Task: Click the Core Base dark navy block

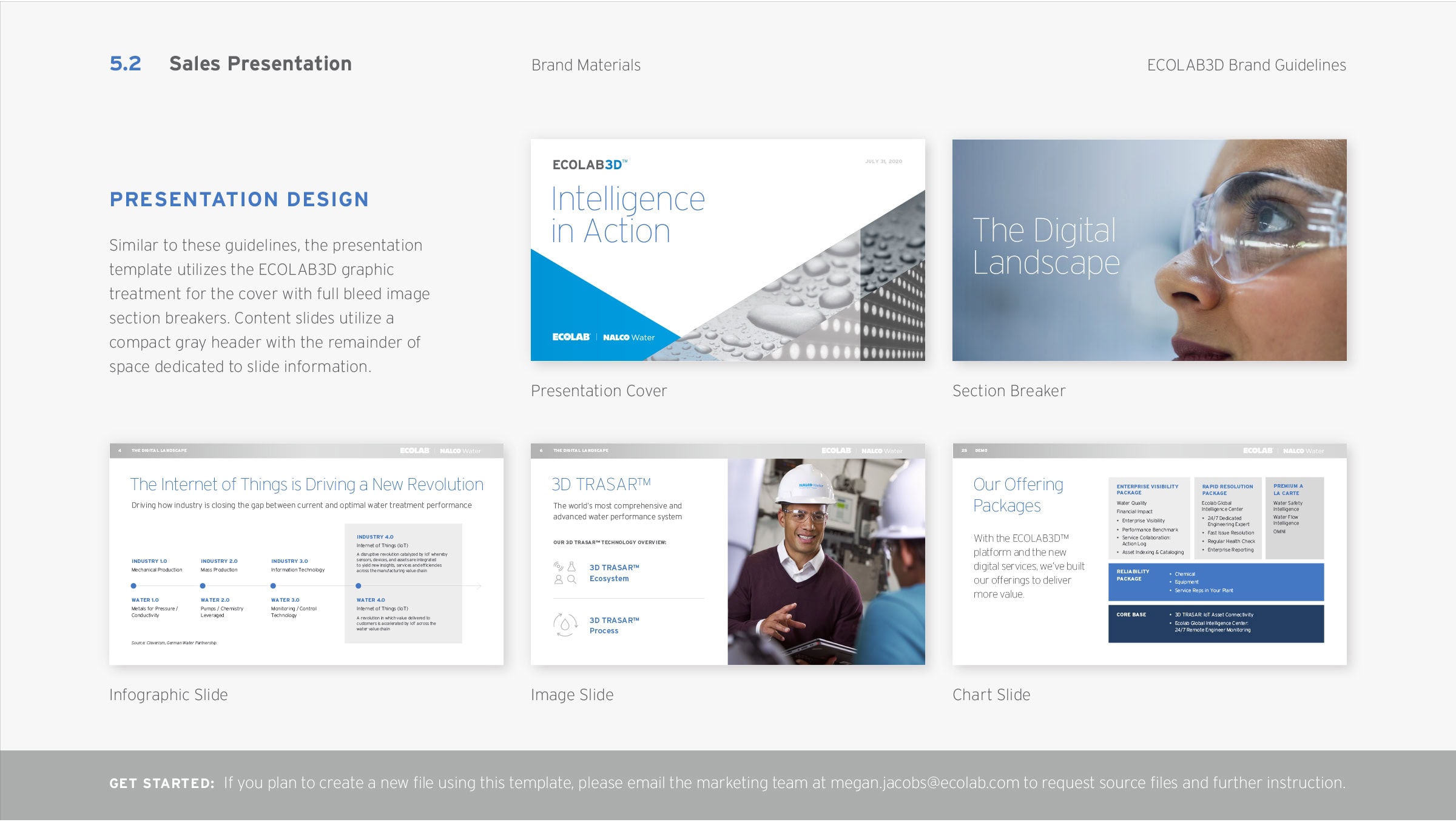Action: point(1215,623)
